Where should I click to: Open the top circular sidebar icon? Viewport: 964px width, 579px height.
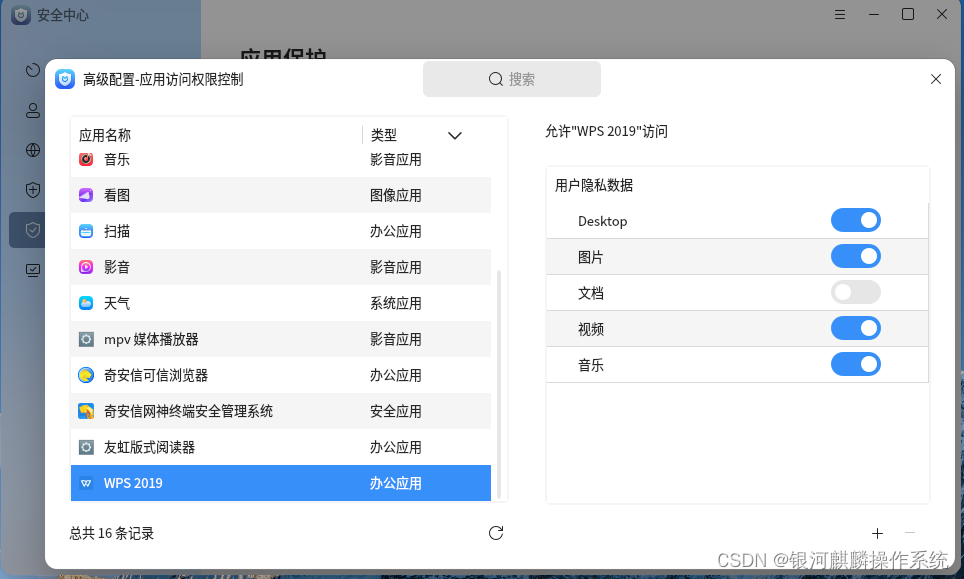(x=33, y=71)
